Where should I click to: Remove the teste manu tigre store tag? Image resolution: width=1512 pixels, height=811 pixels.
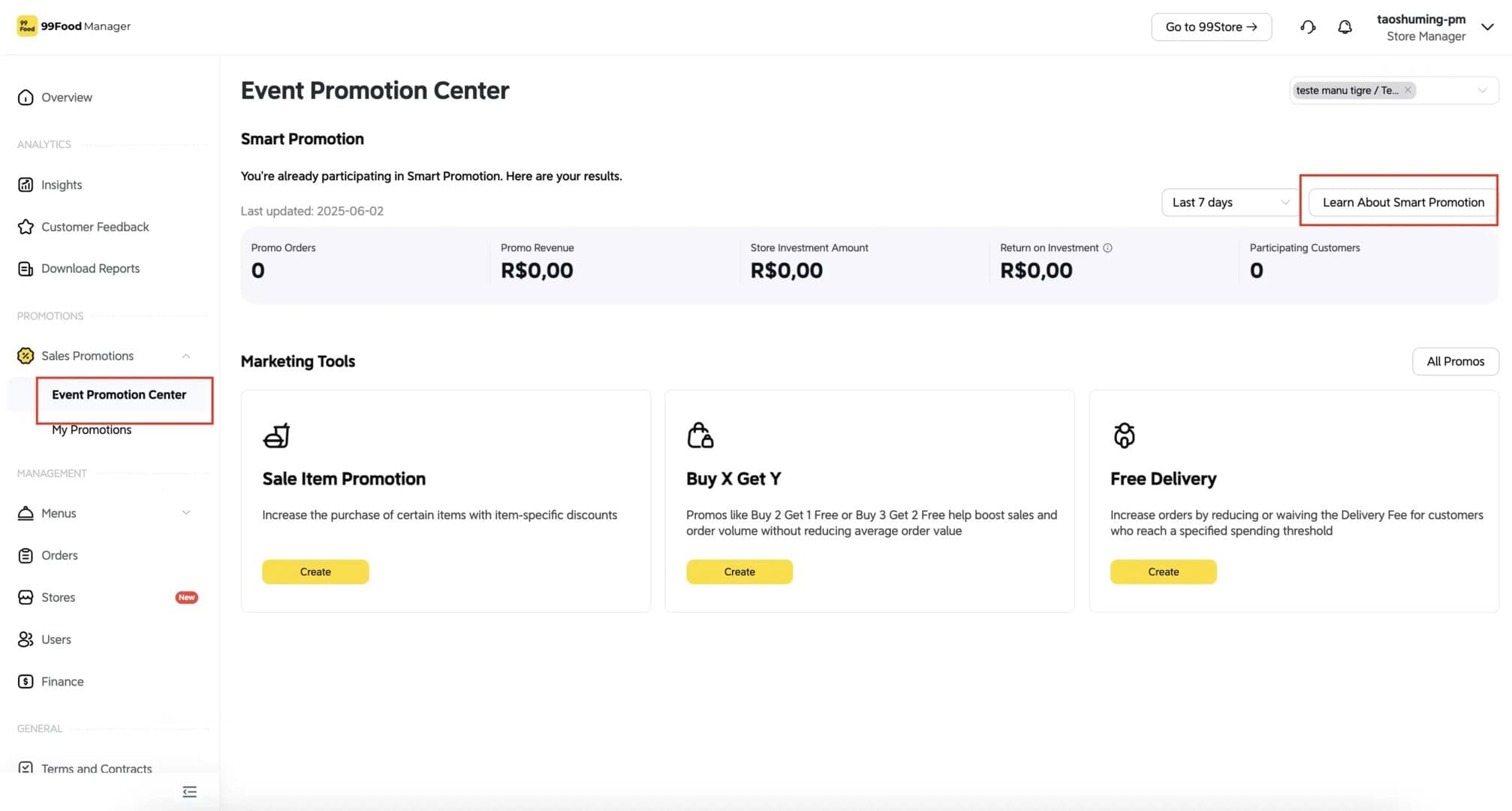pos(1408,90)
